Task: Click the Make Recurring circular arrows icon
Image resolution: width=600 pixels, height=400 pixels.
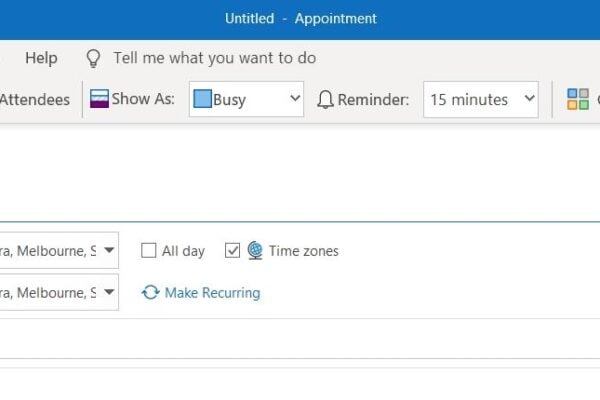Action: [x=151, y=293]
